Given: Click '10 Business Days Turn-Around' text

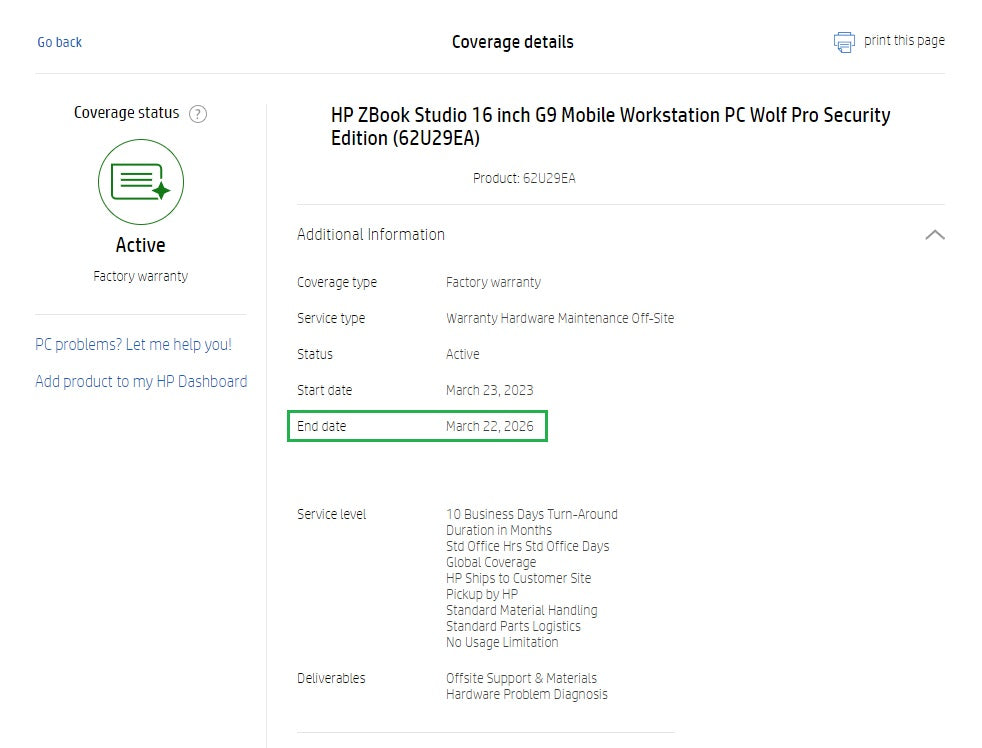Looking at the screenshot, I should click(x=532, y=514).
